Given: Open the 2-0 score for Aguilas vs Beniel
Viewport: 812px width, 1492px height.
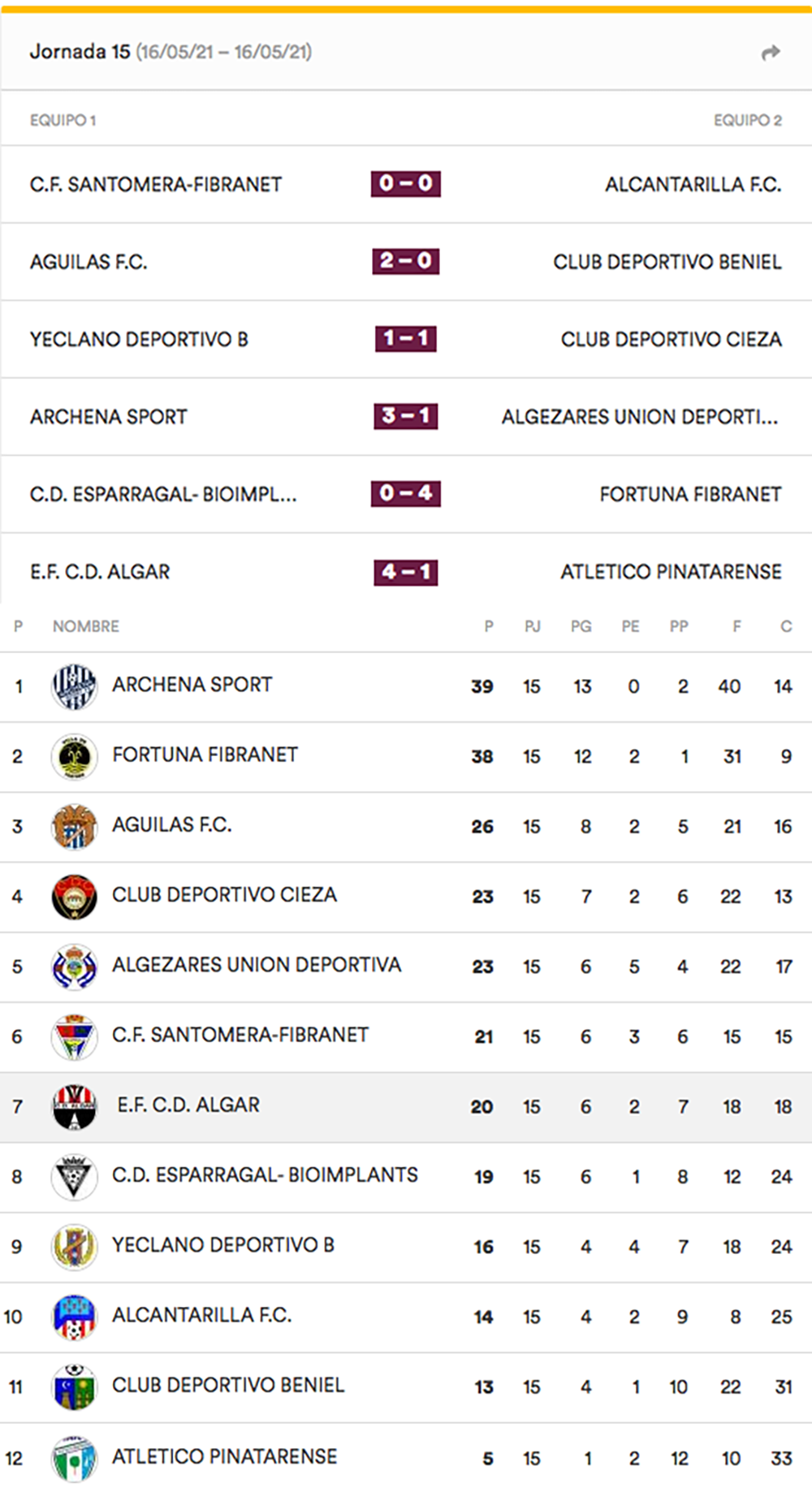Looking at the screenshot, I should (405, 261).
